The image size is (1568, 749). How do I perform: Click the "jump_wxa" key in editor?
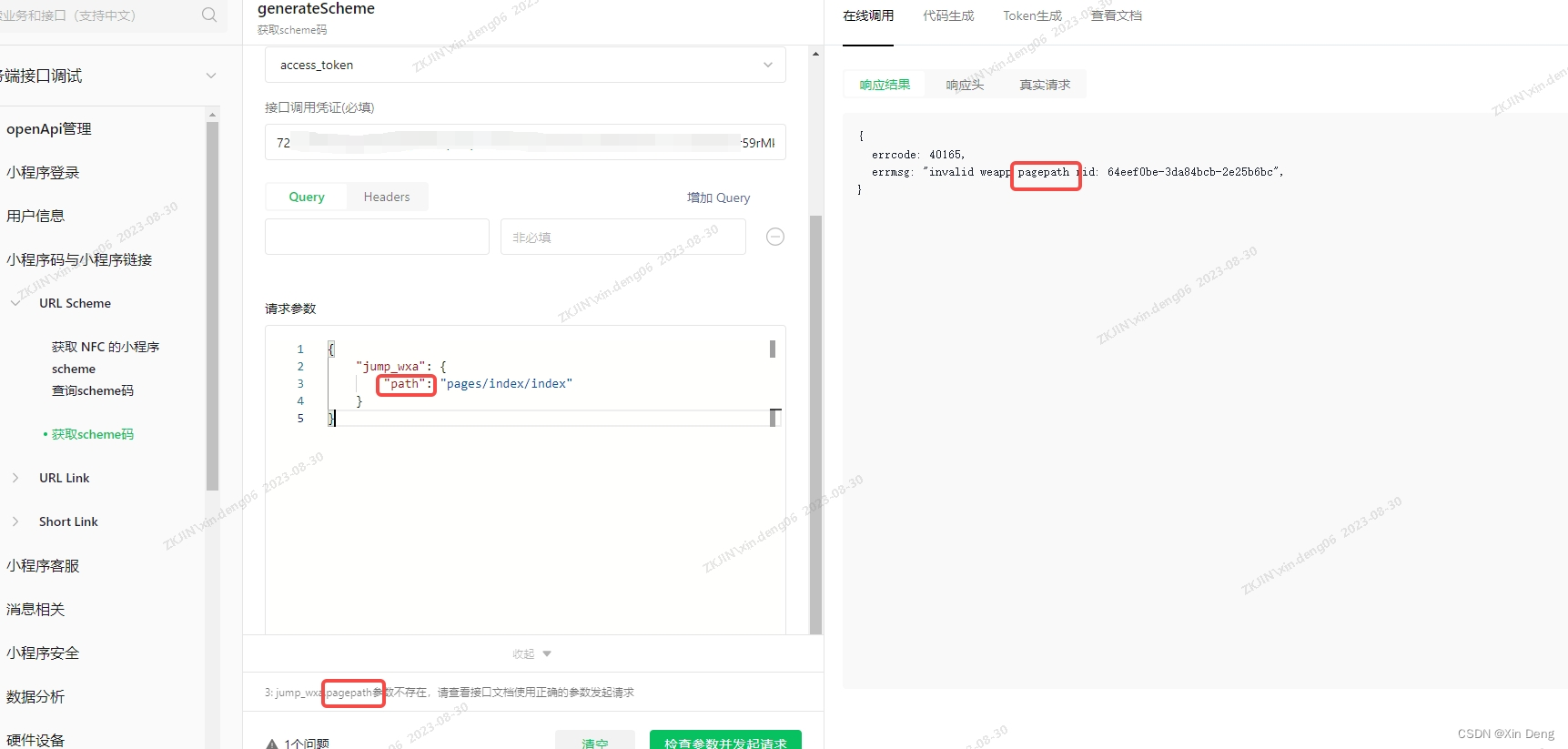tap(390, 366)
